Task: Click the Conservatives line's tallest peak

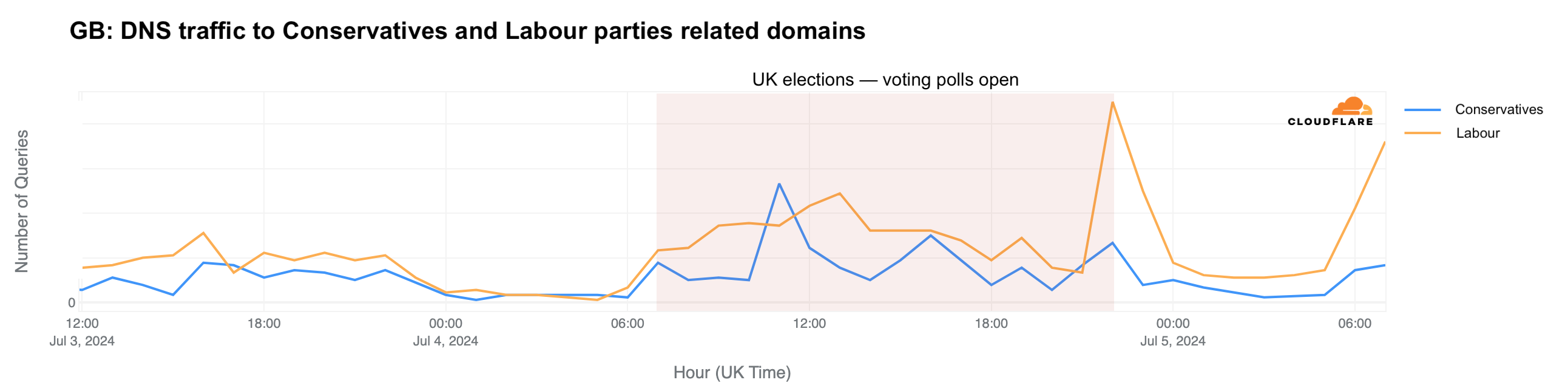Action: 779,184
